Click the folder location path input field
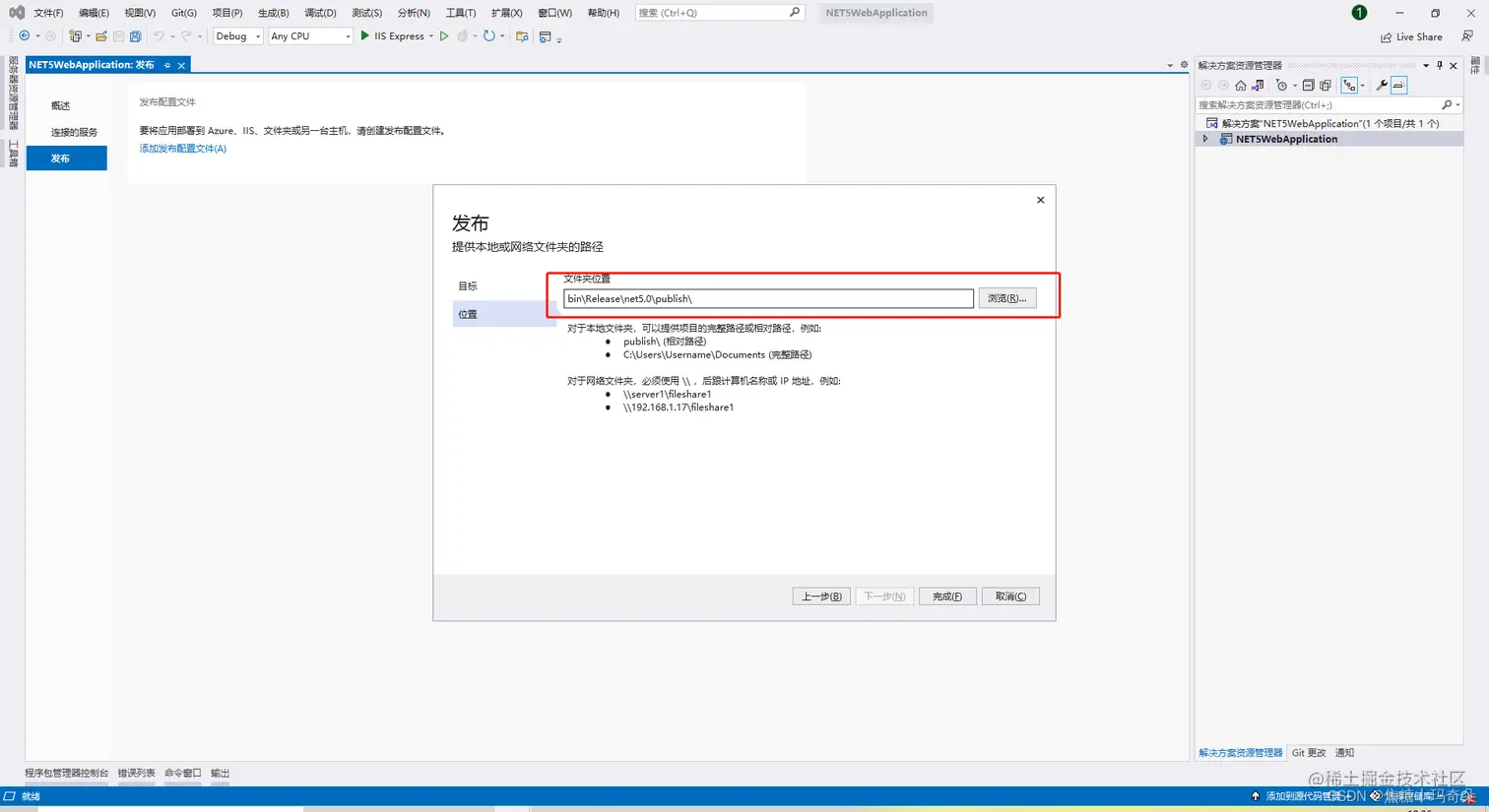The height and width of the screenshot is (812, 1489). coord(768,298)
